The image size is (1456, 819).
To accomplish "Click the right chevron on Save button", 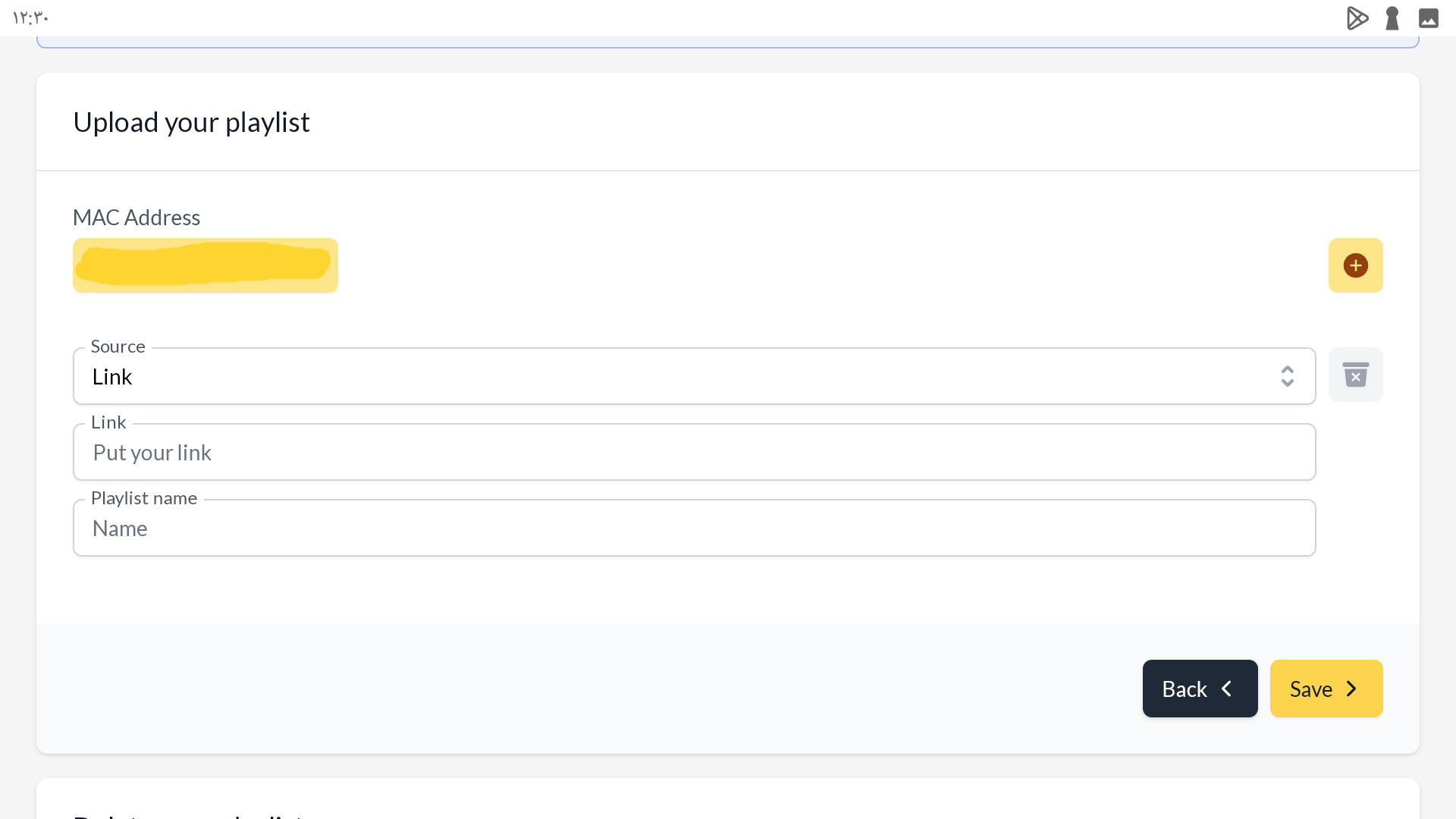I will [1351, 689].
